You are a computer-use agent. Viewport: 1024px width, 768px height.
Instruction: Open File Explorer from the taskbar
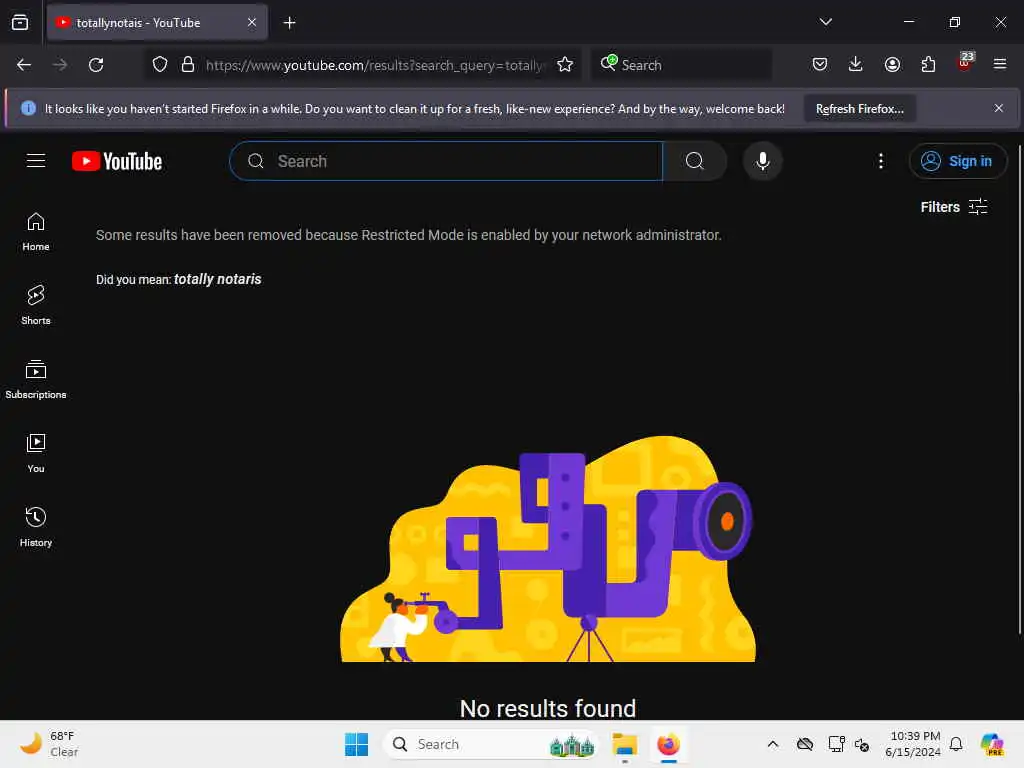[625, 744]
